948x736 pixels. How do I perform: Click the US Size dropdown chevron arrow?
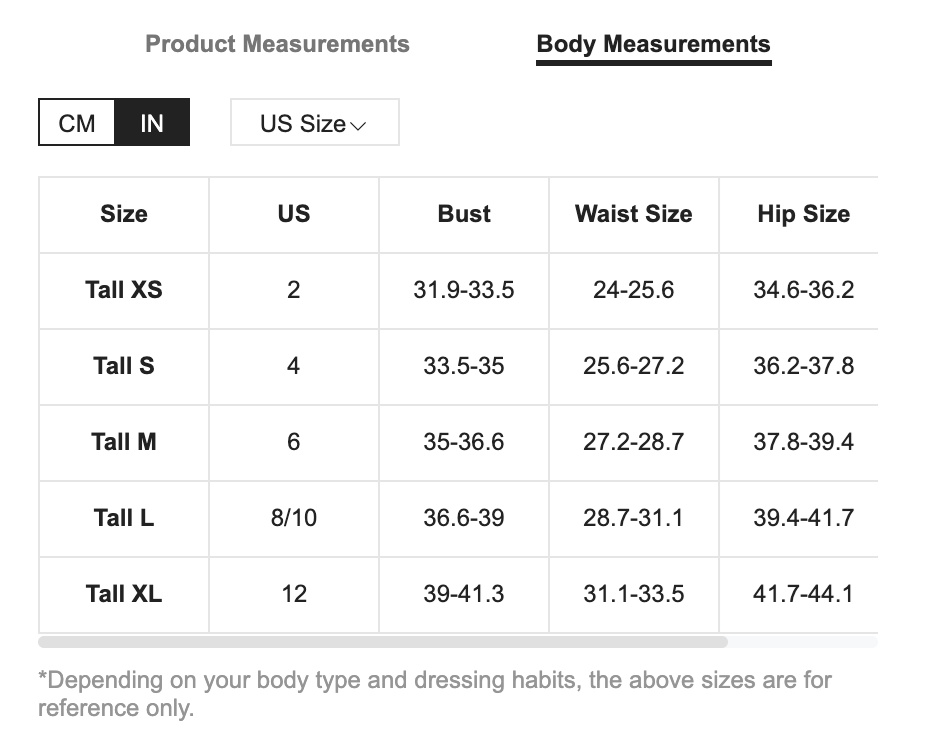tap(359, 126)
